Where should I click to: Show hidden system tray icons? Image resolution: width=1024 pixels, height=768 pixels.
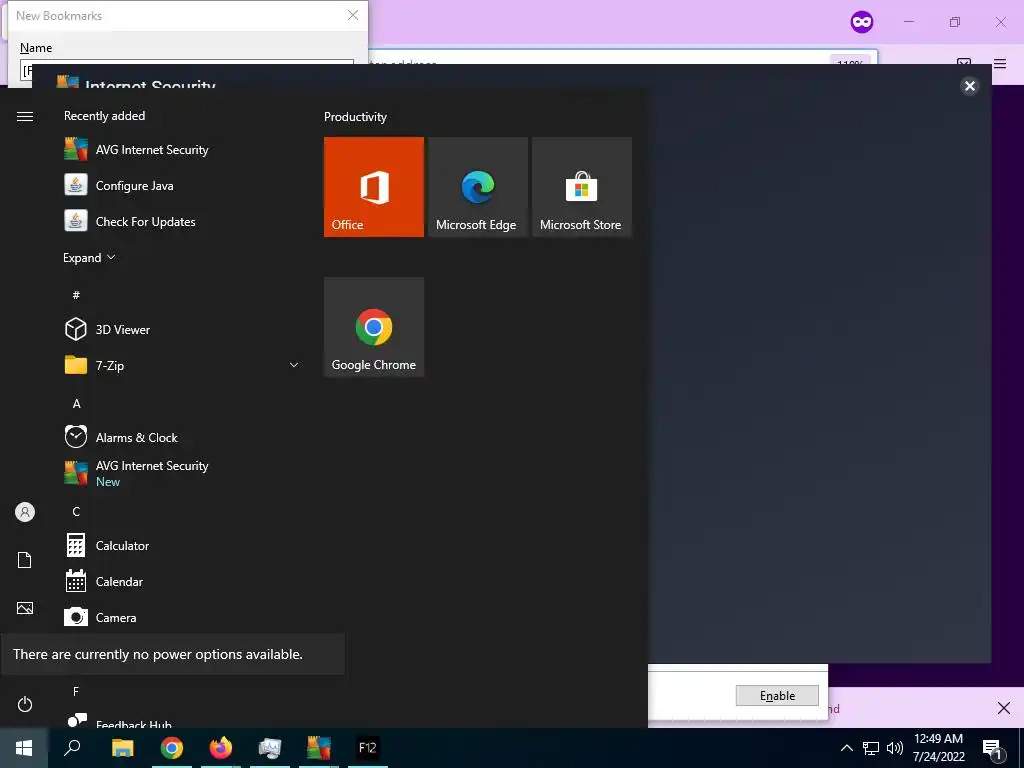pyautogui.click(x=846, y=748)
